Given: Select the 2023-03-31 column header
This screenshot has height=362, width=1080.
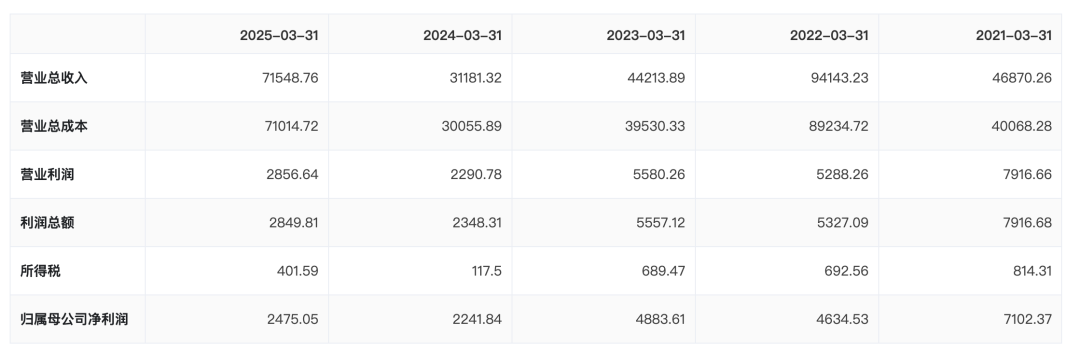Looking at the screenshot, I should click(x=645, y=35).
